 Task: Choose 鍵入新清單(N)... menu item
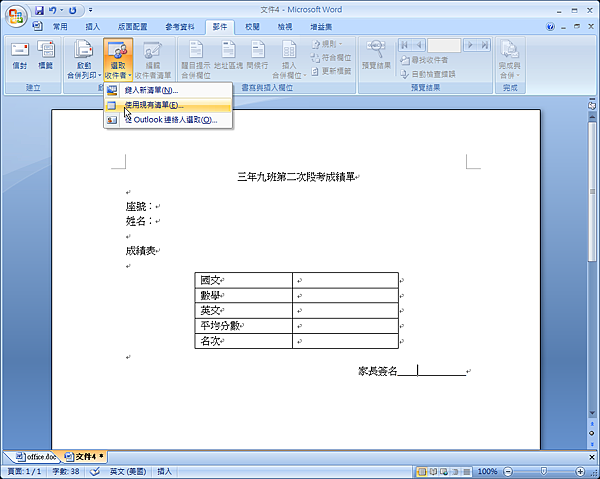(x=168, y=90)
